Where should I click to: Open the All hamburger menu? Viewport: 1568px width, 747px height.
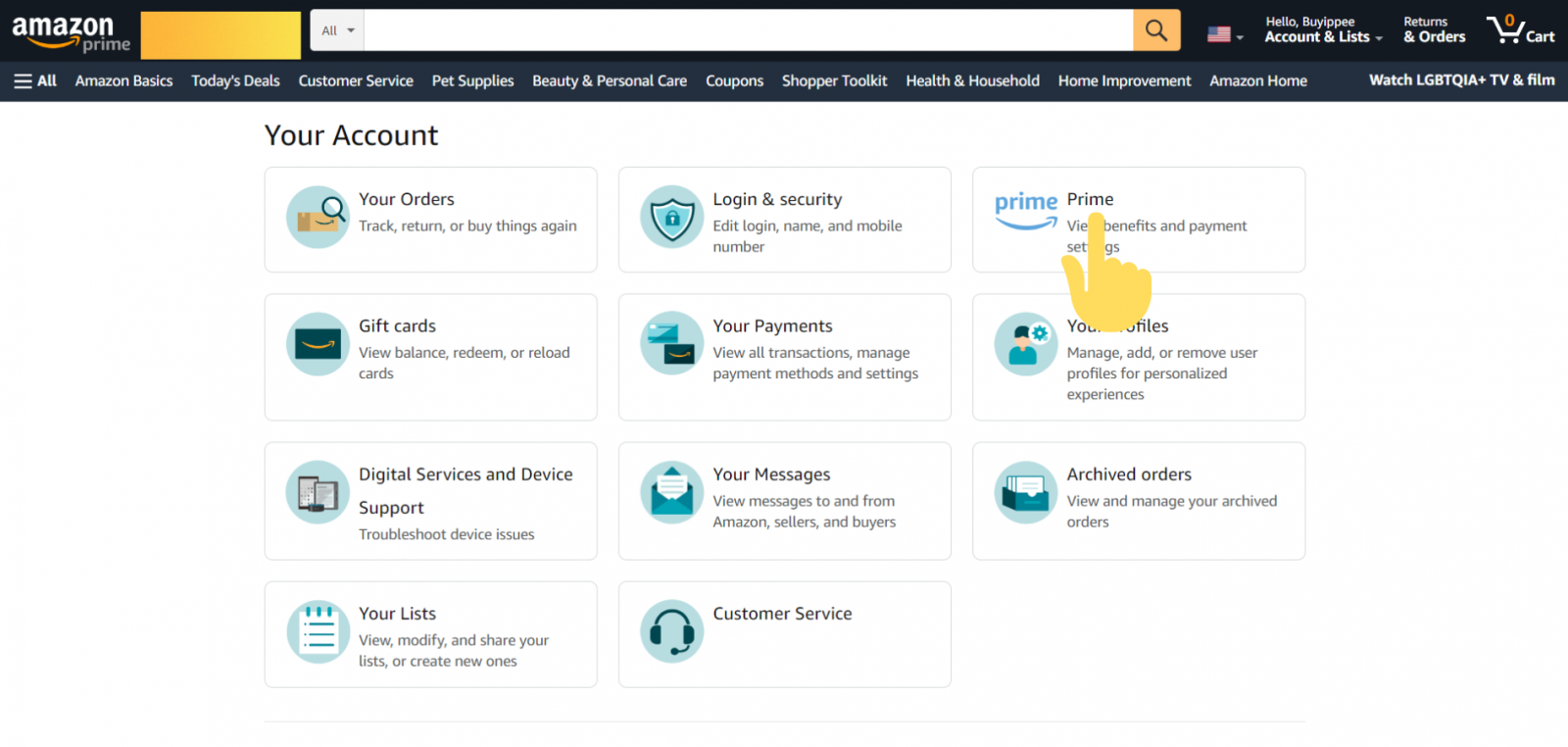tap(35, 80)
